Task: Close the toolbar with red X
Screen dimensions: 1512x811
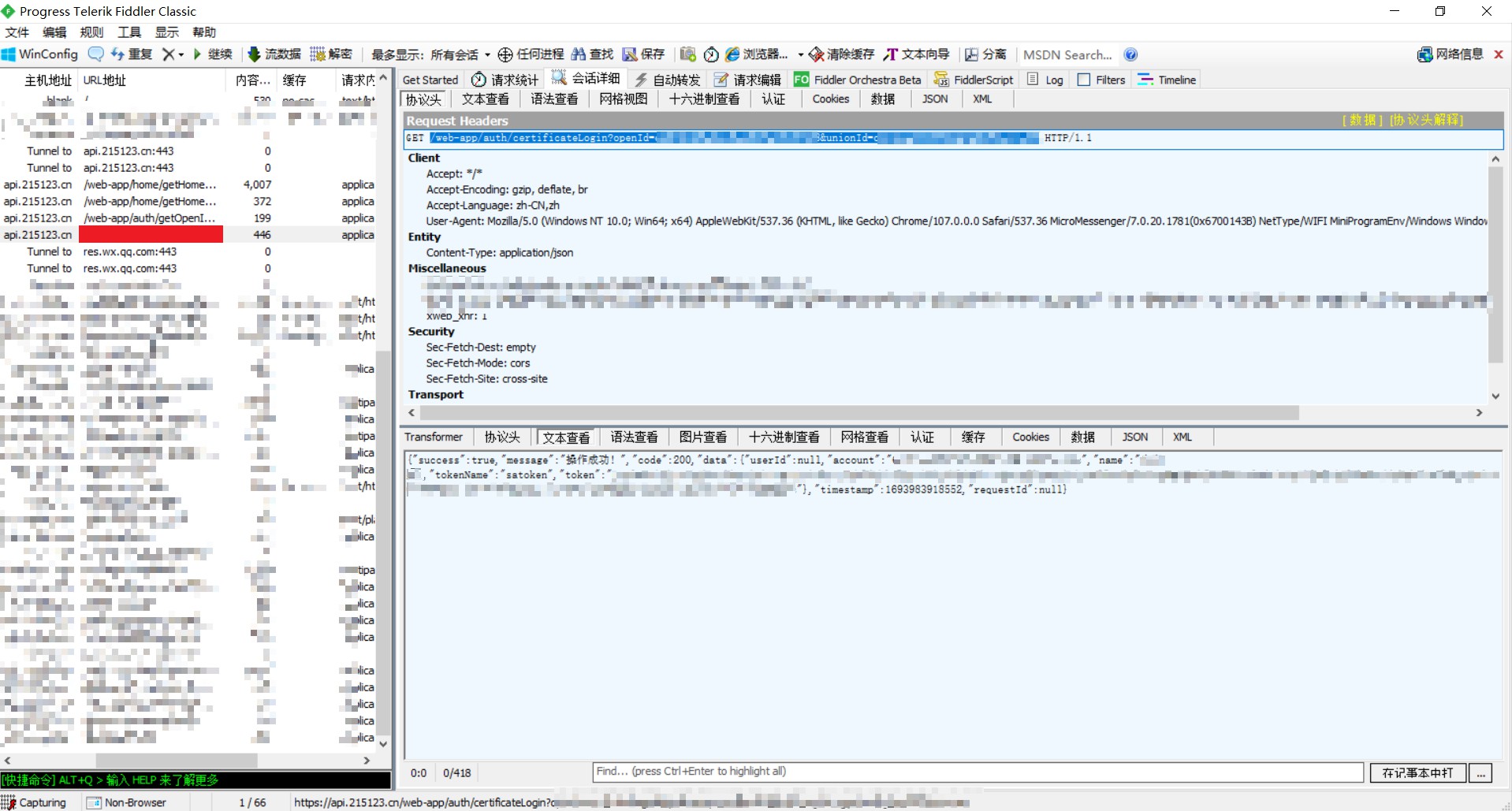Action: click(x=1499, y=54)
